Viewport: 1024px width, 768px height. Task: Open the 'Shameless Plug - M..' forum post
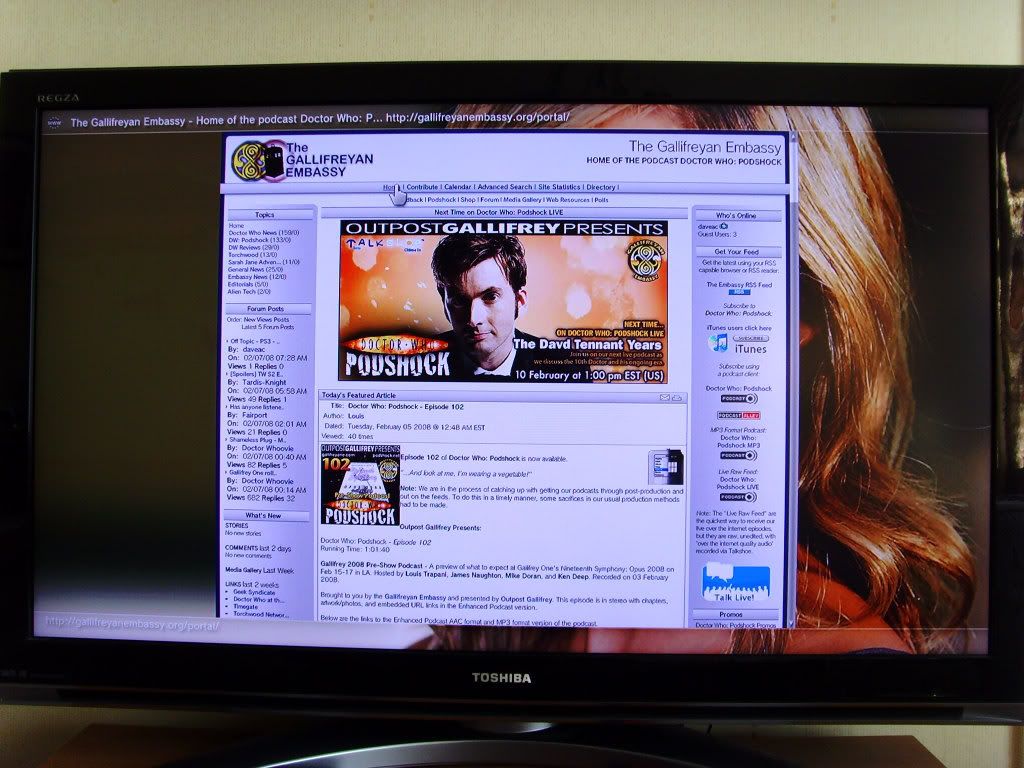pyautogui.click(x=257, y=440)
